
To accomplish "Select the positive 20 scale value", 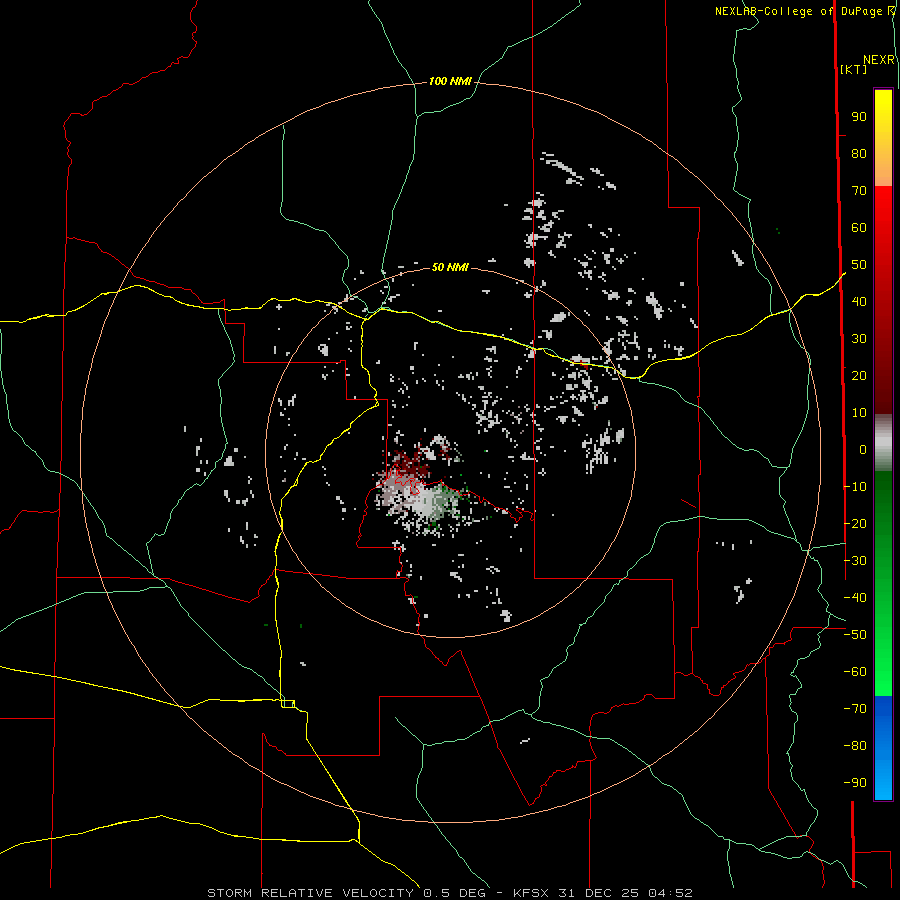I will pyautogui.click(x=859, y=375).
